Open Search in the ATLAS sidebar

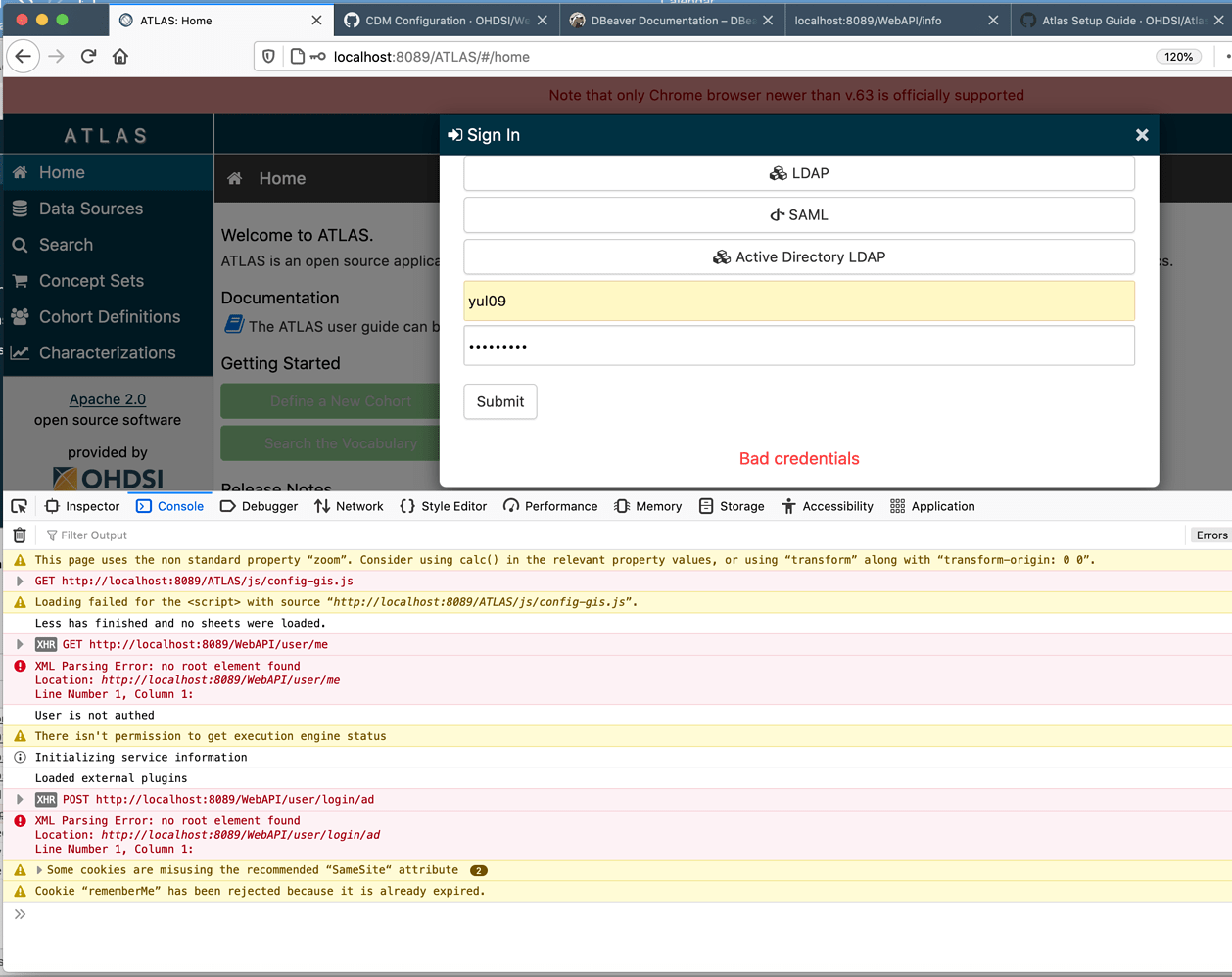tap(107, 245)
